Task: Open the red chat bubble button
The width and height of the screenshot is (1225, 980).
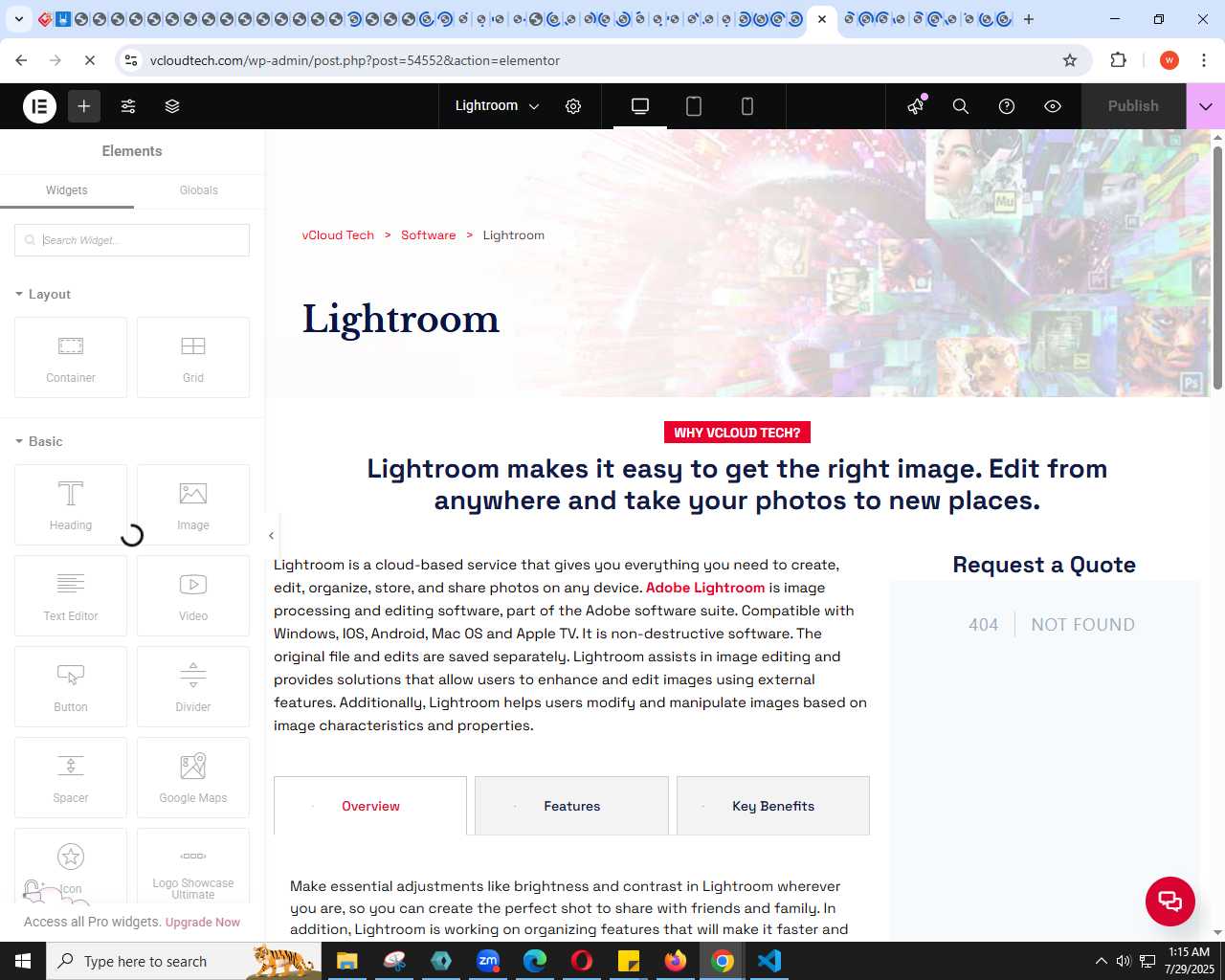Action: (x=1170, y=902)
